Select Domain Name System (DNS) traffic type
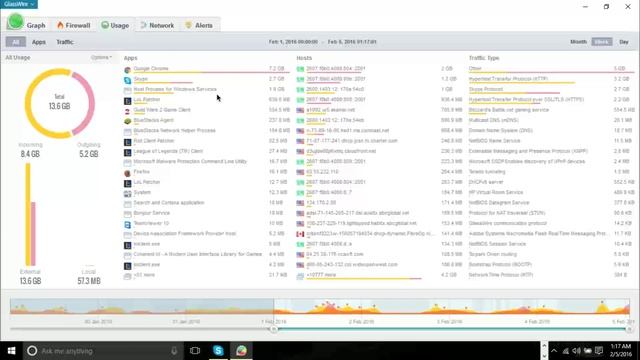This screenshot has width=640, height=360. coord(551,131)
